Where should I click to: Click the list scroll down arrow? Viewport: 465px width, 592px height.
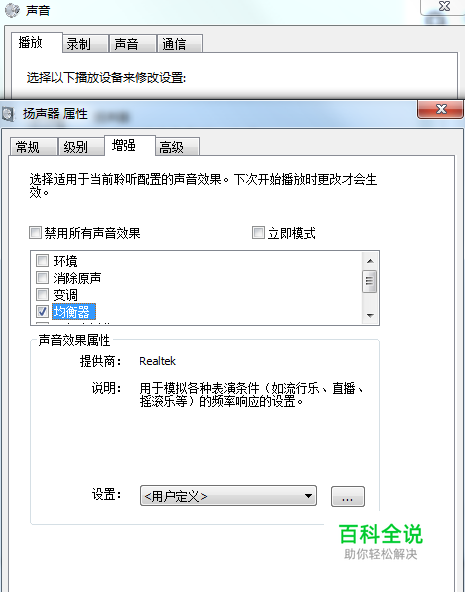[x=370, y=315]
